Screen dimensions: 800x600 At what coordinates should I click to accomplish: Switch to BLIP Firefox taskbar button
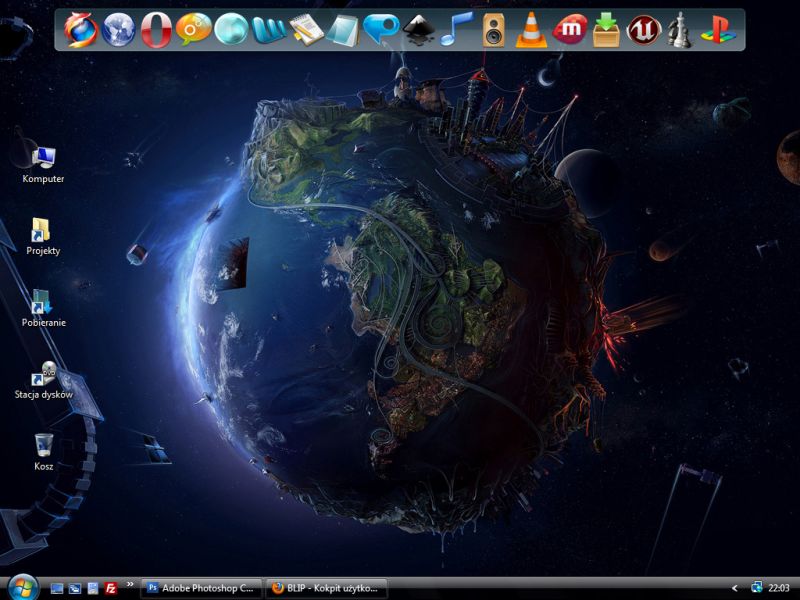(327, 588)
